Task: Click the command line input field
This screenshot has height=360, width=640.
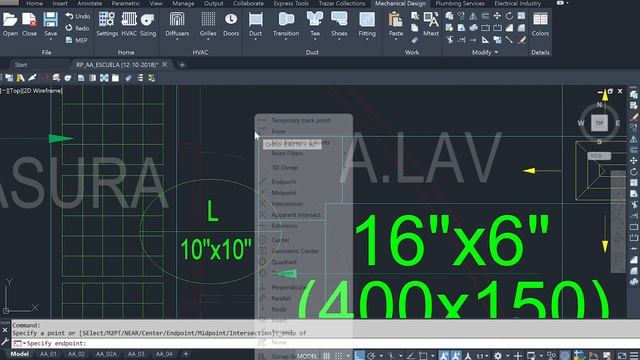Action: tap(327, 343)
